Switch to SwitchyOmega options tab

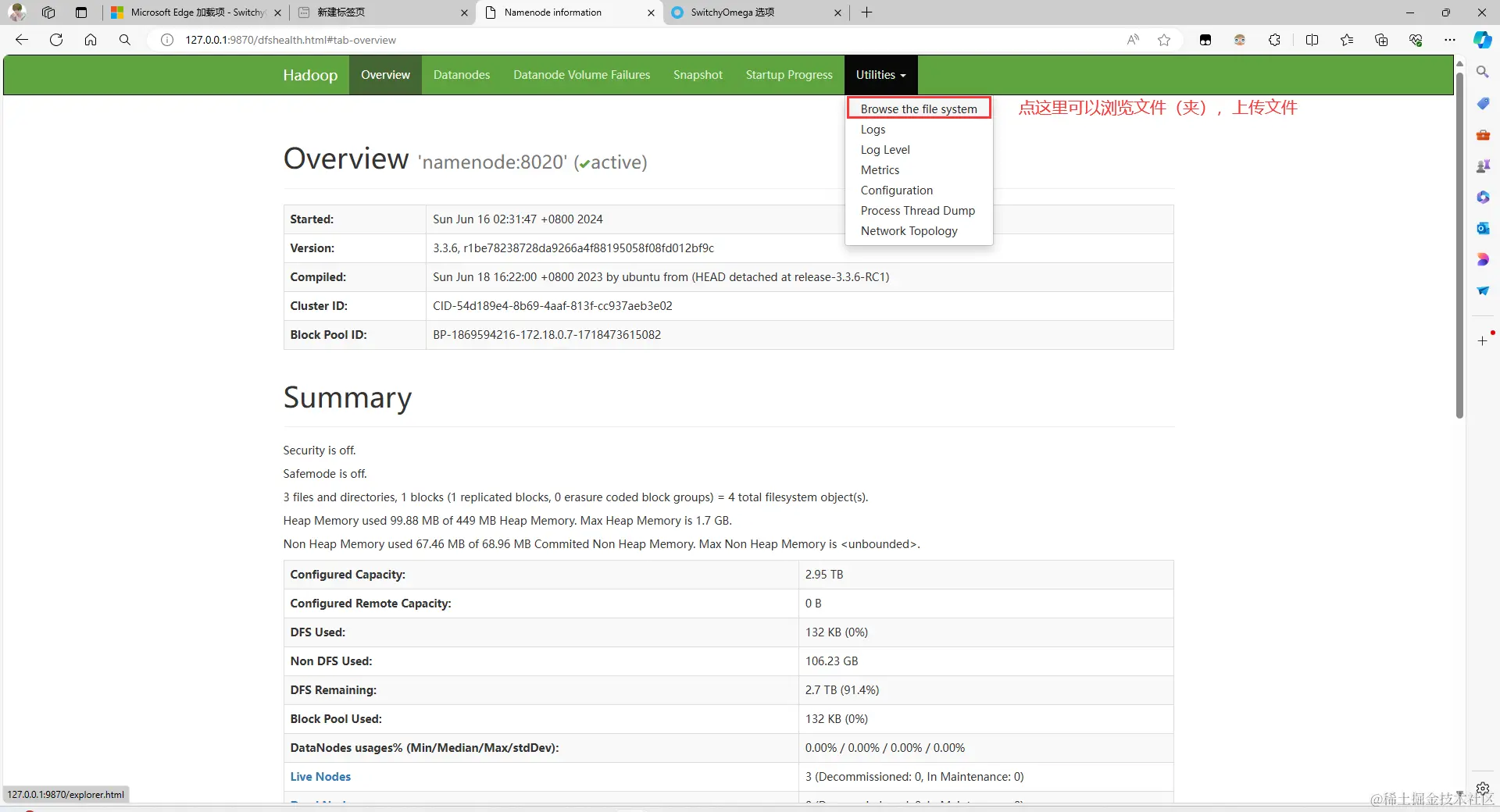point(755,12)
